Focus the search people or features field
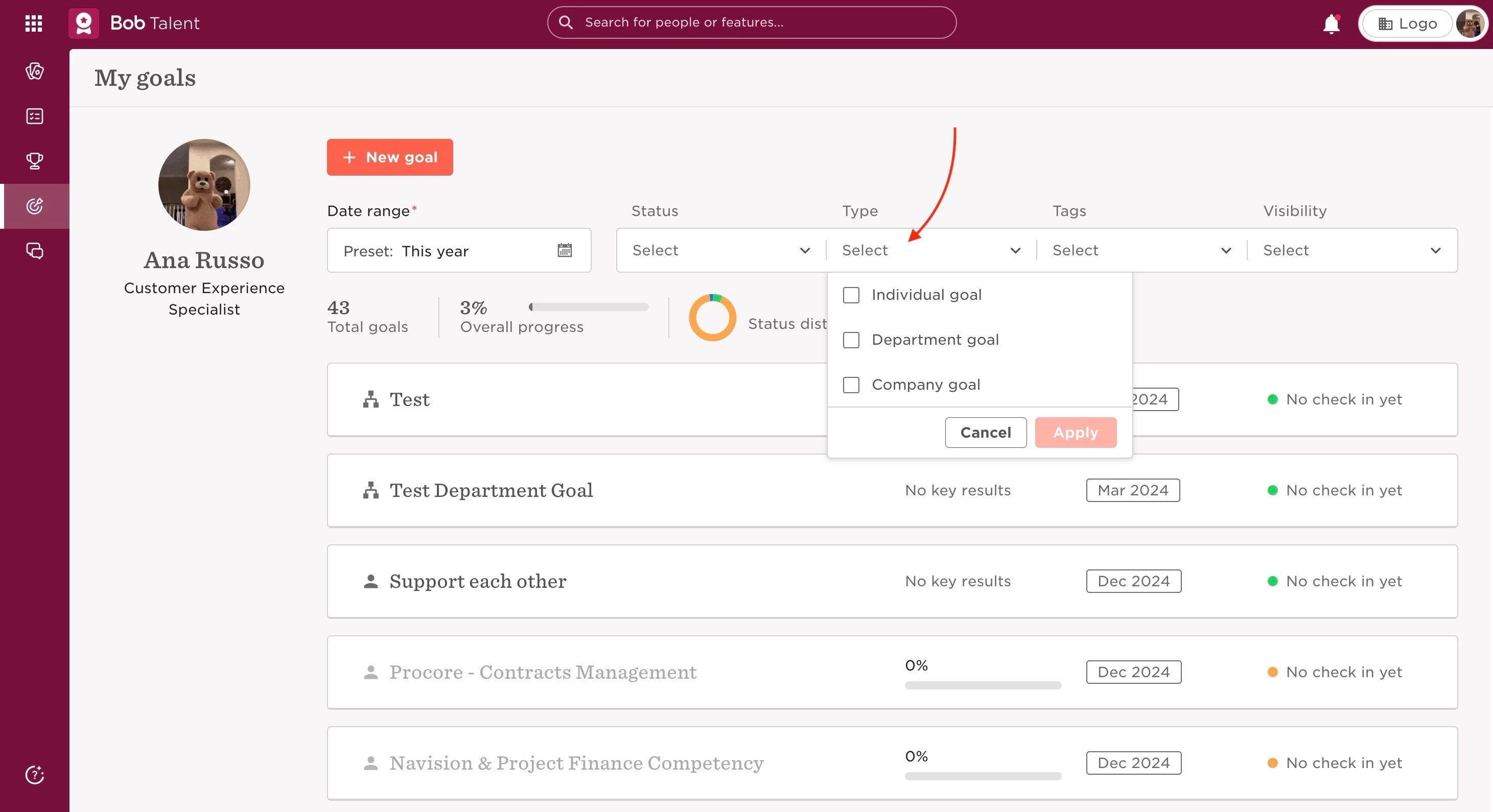The image size is (1493, 812). [752, 22]
